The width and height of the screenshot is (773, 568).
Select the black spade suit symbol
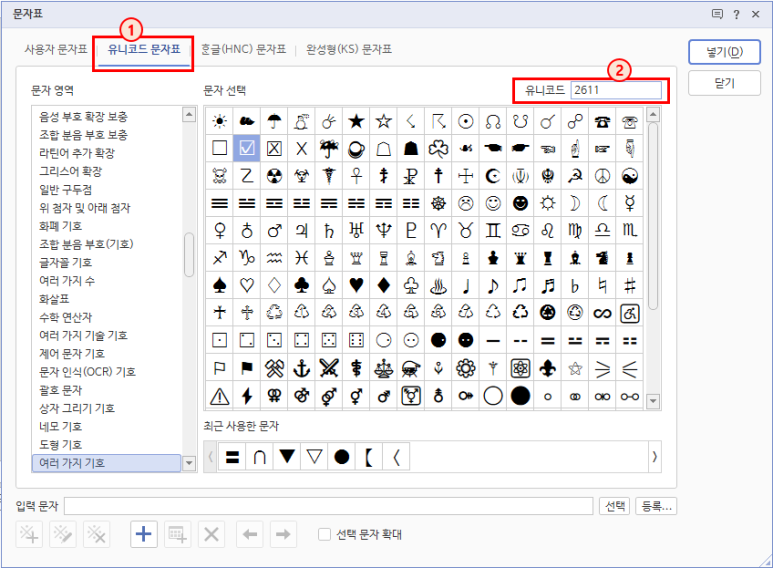(219, 285)
